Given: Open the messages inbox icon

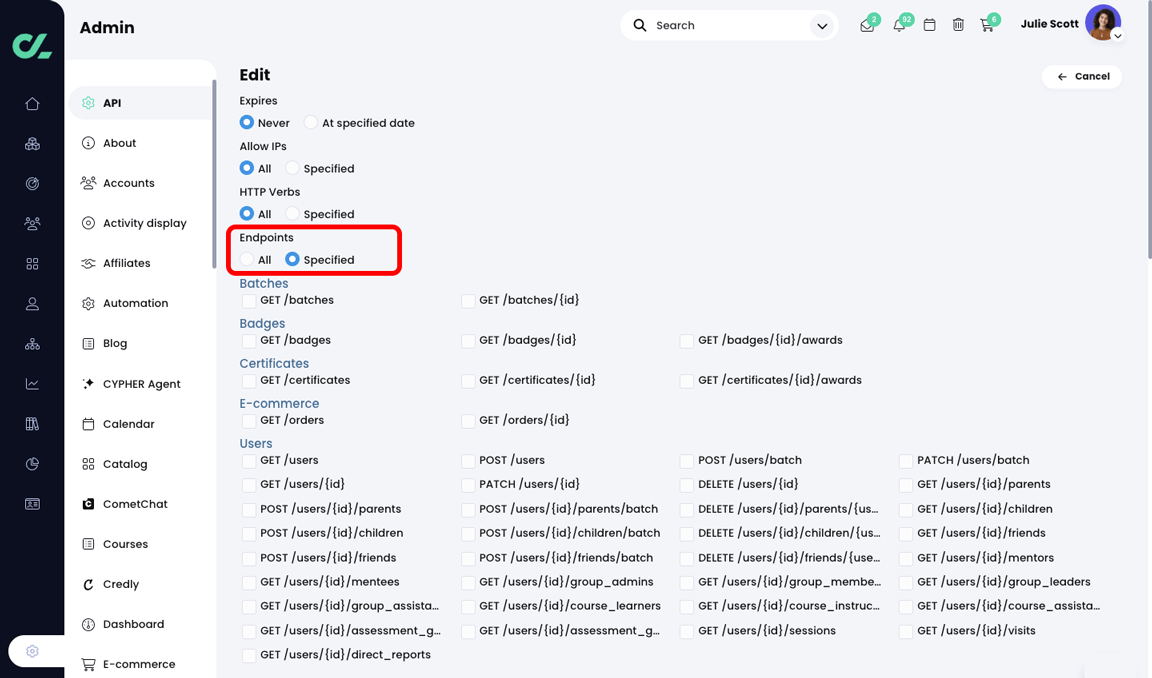Looking at the screenshot, I should (868, 24).
